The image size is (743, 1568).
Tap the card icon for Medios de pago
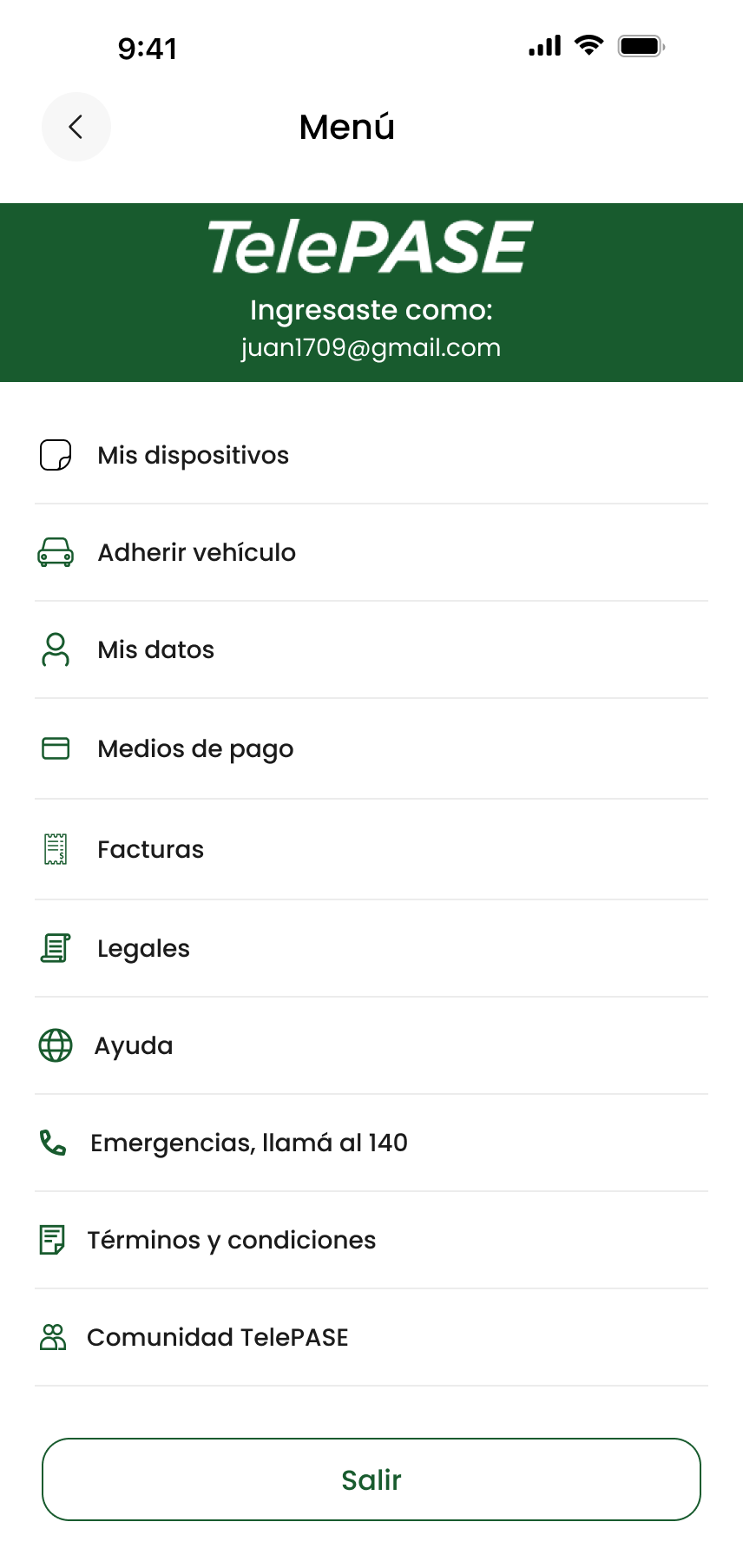pyautogui.click(x=56, y=748)
